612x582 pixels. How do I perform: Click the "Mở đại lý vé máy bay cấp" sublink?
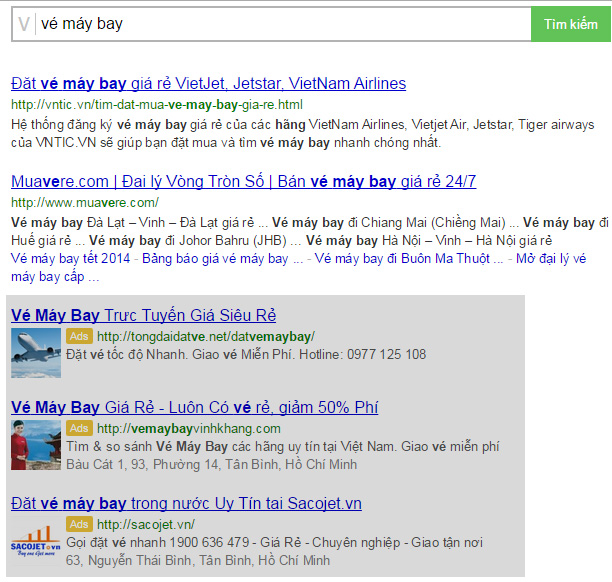click(560, 259)
